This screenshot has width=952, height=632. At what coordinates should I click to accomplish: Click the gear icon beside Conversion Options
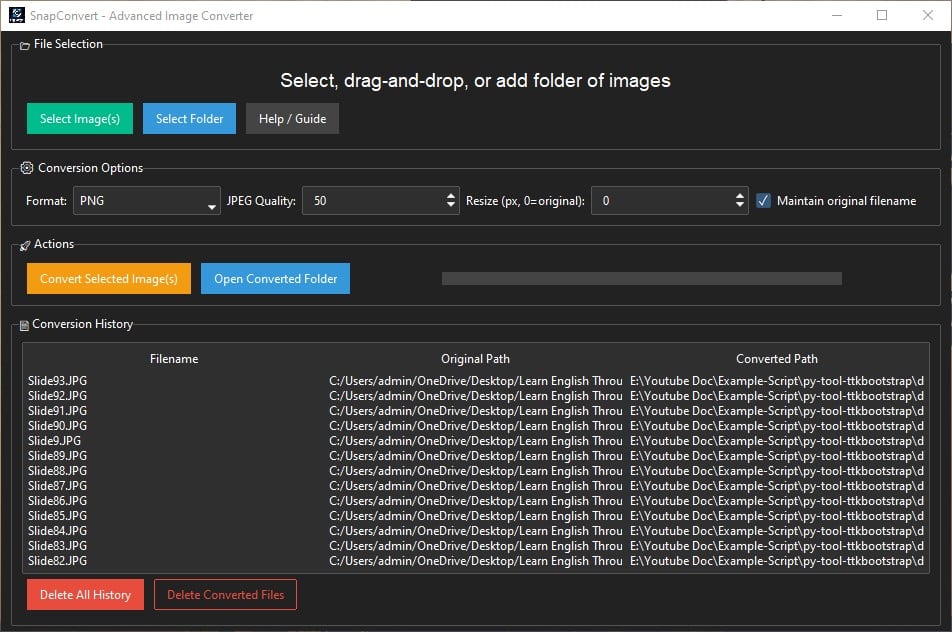(28, 168)
